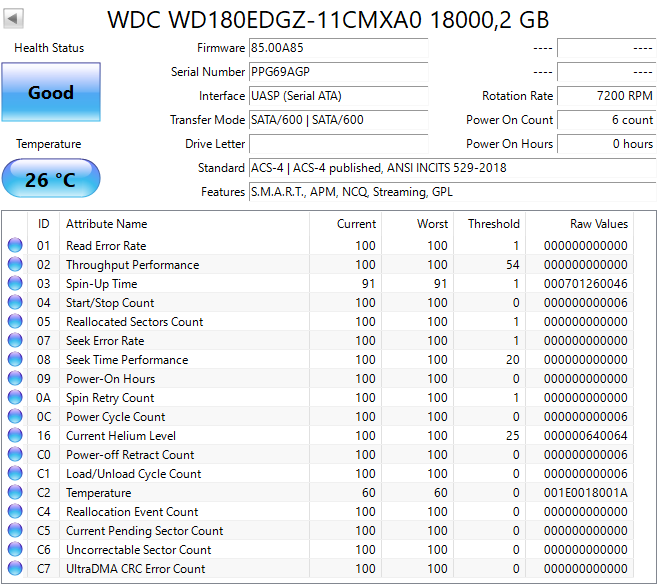Click status orb for Load/Unload Cycle Count

[15, 473]
